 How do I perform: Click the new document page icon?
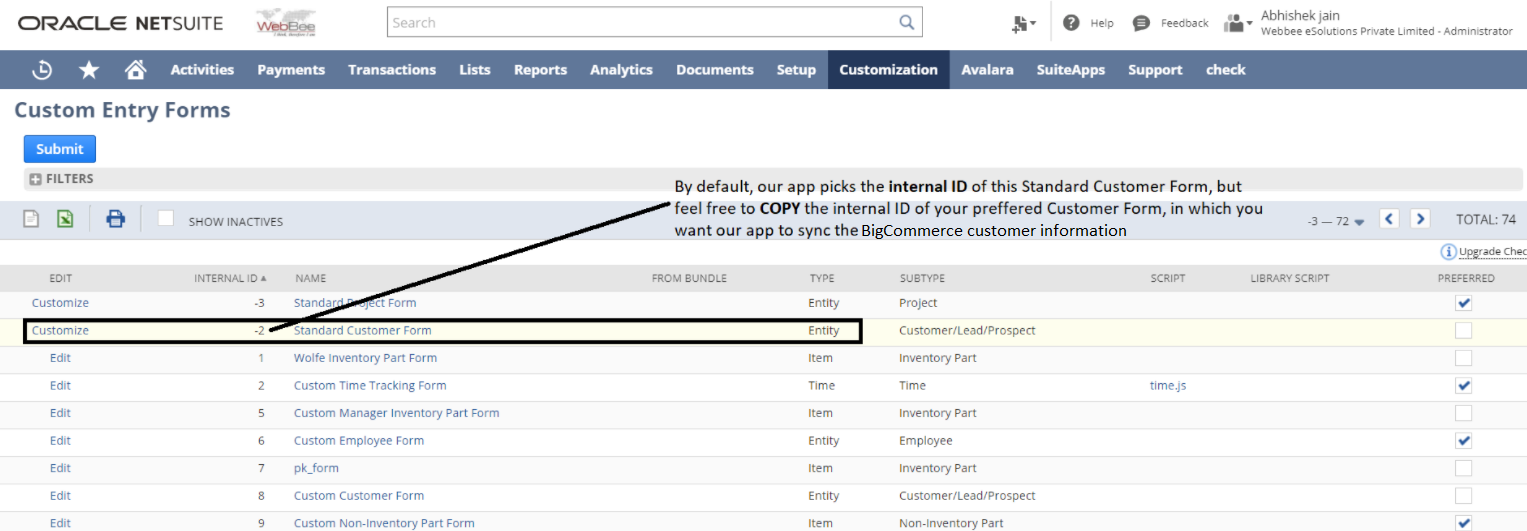[x=31, y=219]
